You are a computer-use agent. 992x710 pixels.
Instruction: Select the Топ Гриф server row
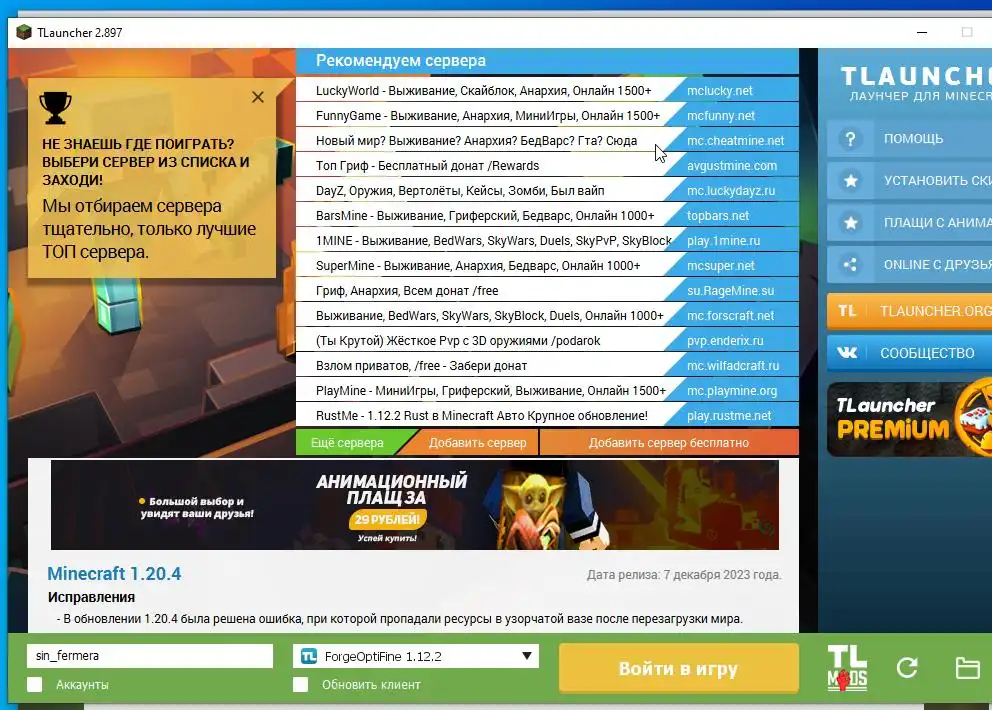point(547,166)
